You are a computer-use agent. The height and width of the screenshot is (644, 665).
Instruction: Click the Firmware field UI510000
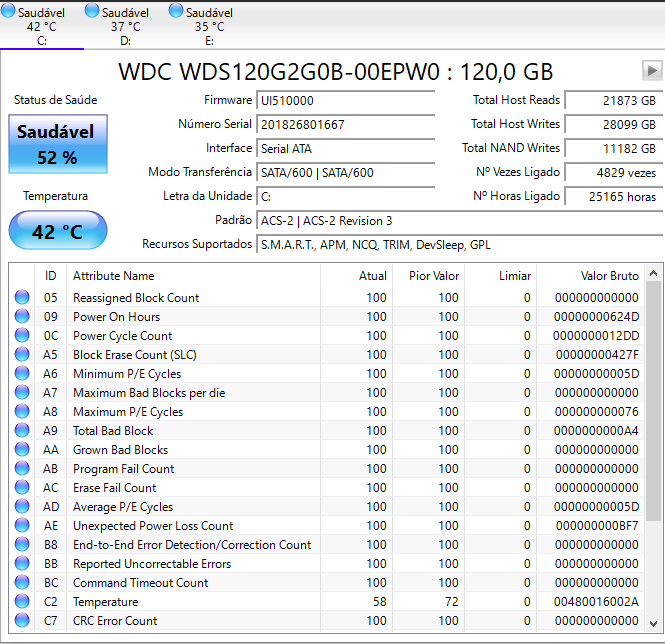[x=346, y=101]
